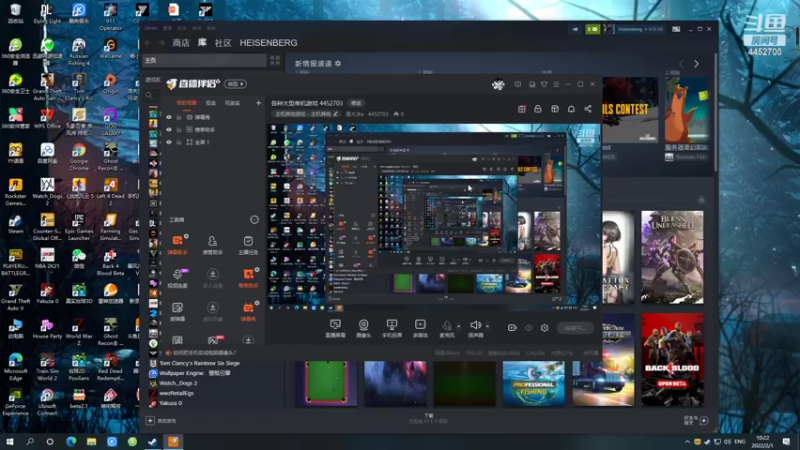800x450 pixels.
Task: Click the 修改 button beside the stream title
Action: pos(356,103)
